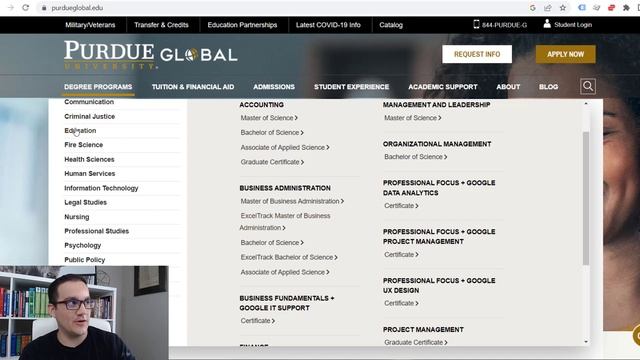Open ExcelTrack Master of Business Administration
The width and height of the screenshot is (640, 360).
click(285, 222)
